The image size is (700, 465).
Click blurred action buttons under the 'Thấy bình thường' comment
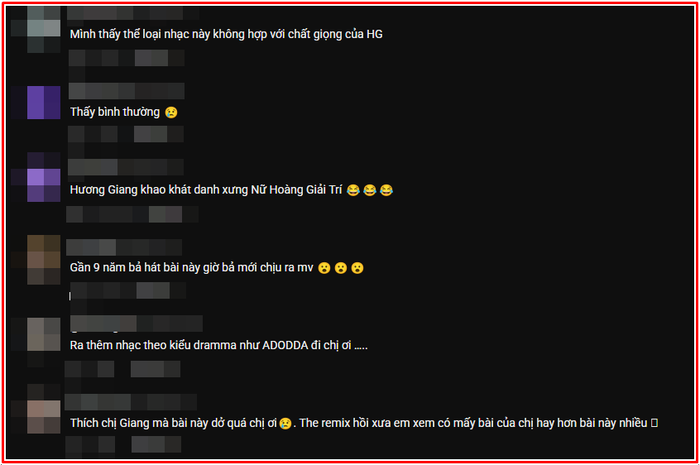(126, 134)
